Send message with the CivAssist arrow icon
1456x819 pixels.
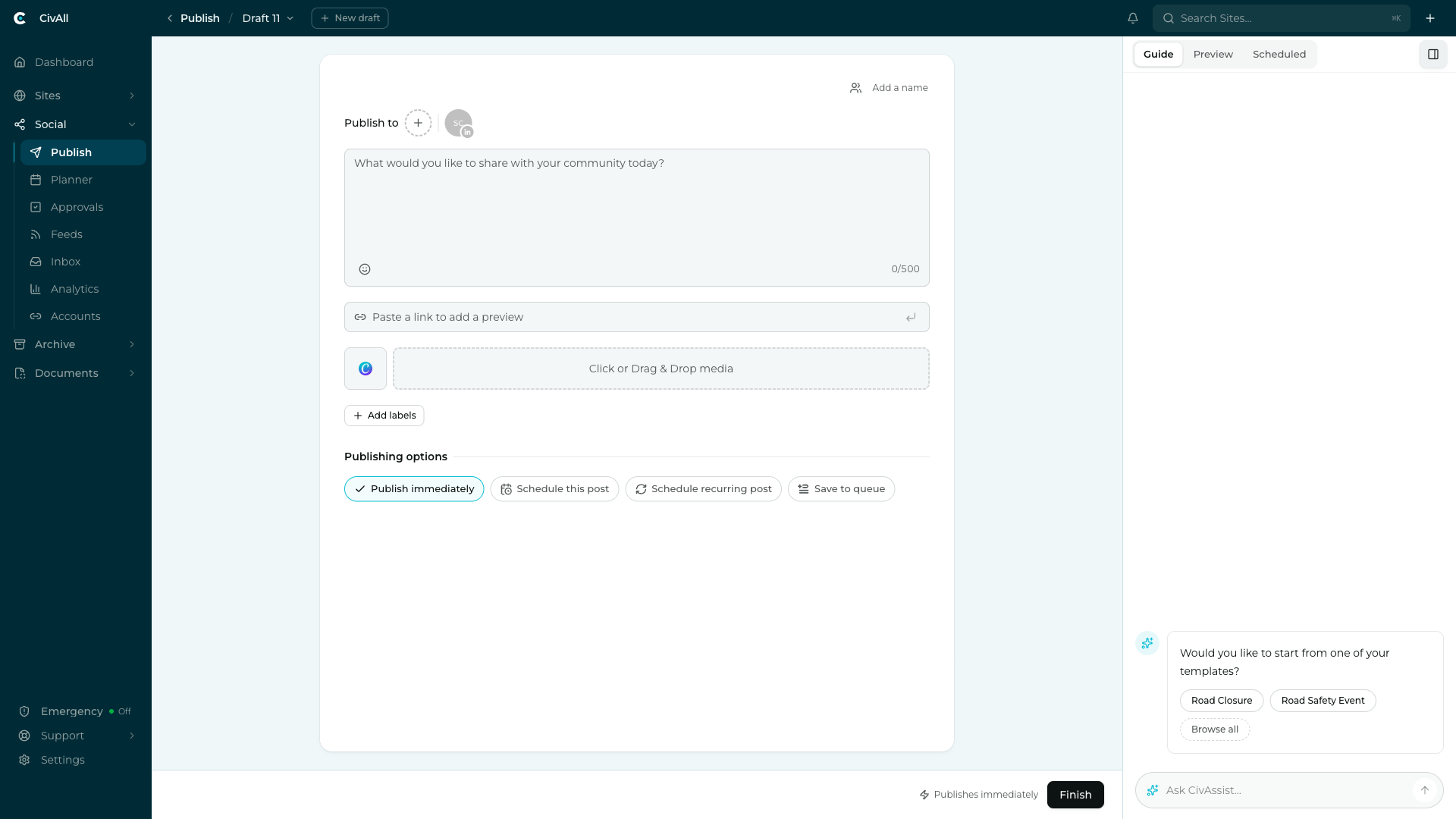[1425, 790]
